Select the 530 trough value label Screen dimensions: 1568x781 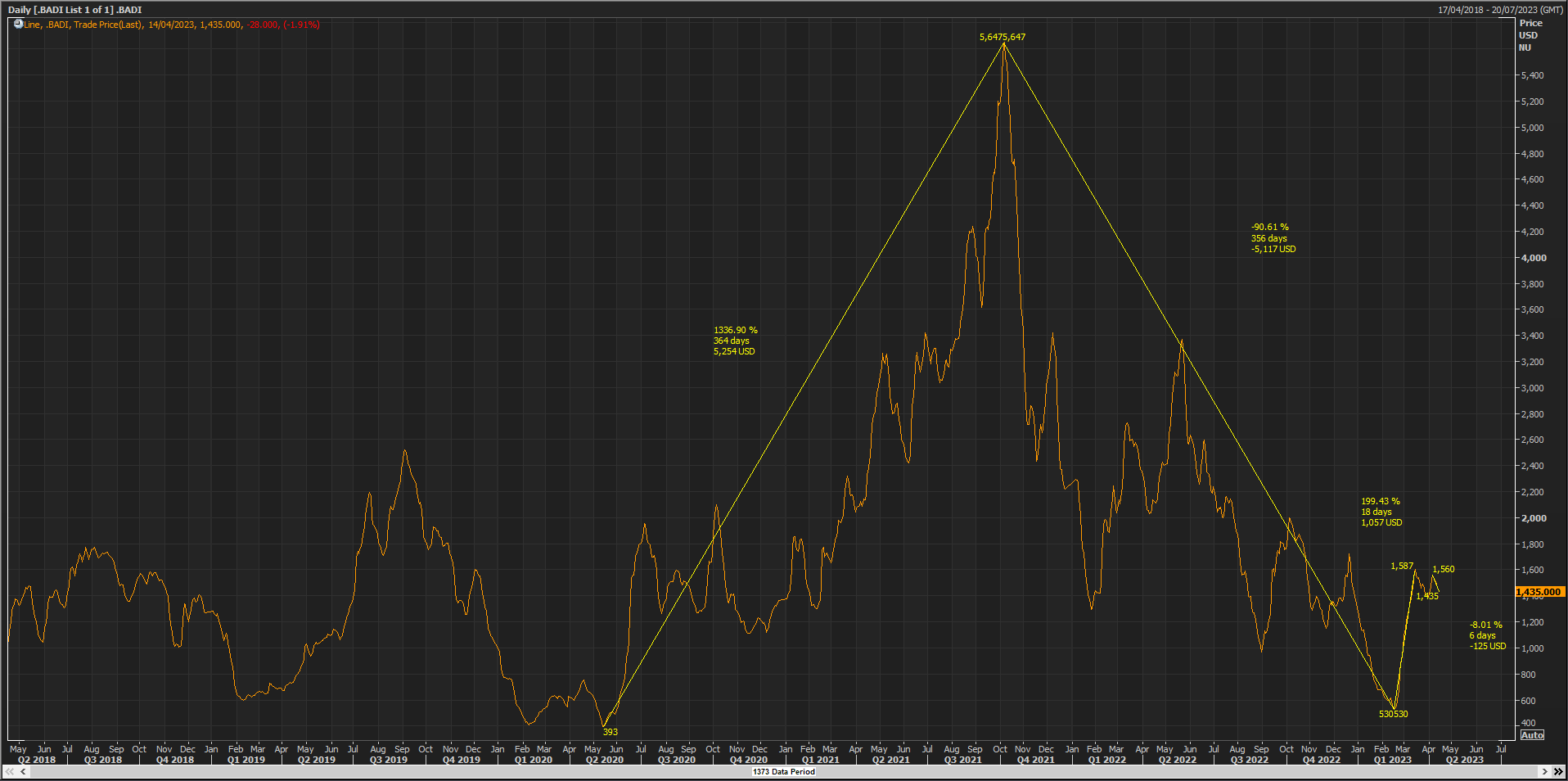[1394, 714]
